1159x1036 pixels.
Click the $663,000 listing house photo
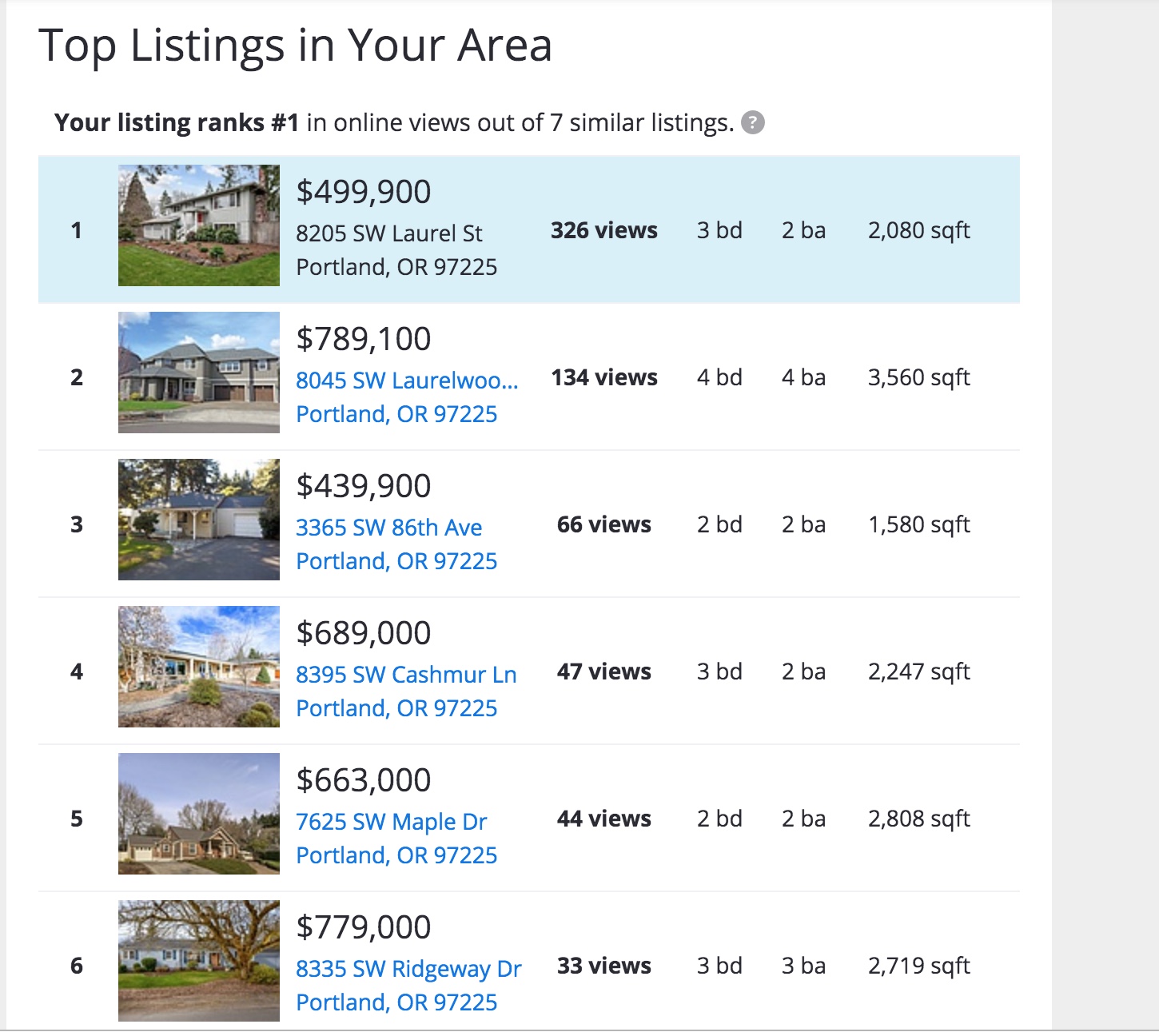point(199,814)
